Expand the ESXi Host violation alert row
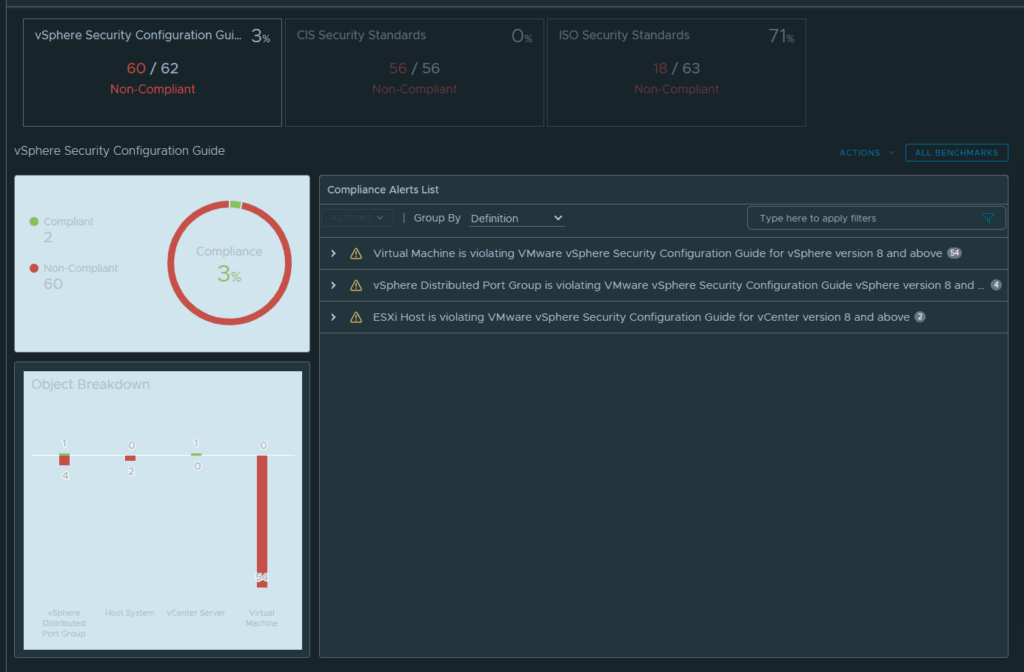The height and width of the screenshot is (672, 1024). (333, 317)
